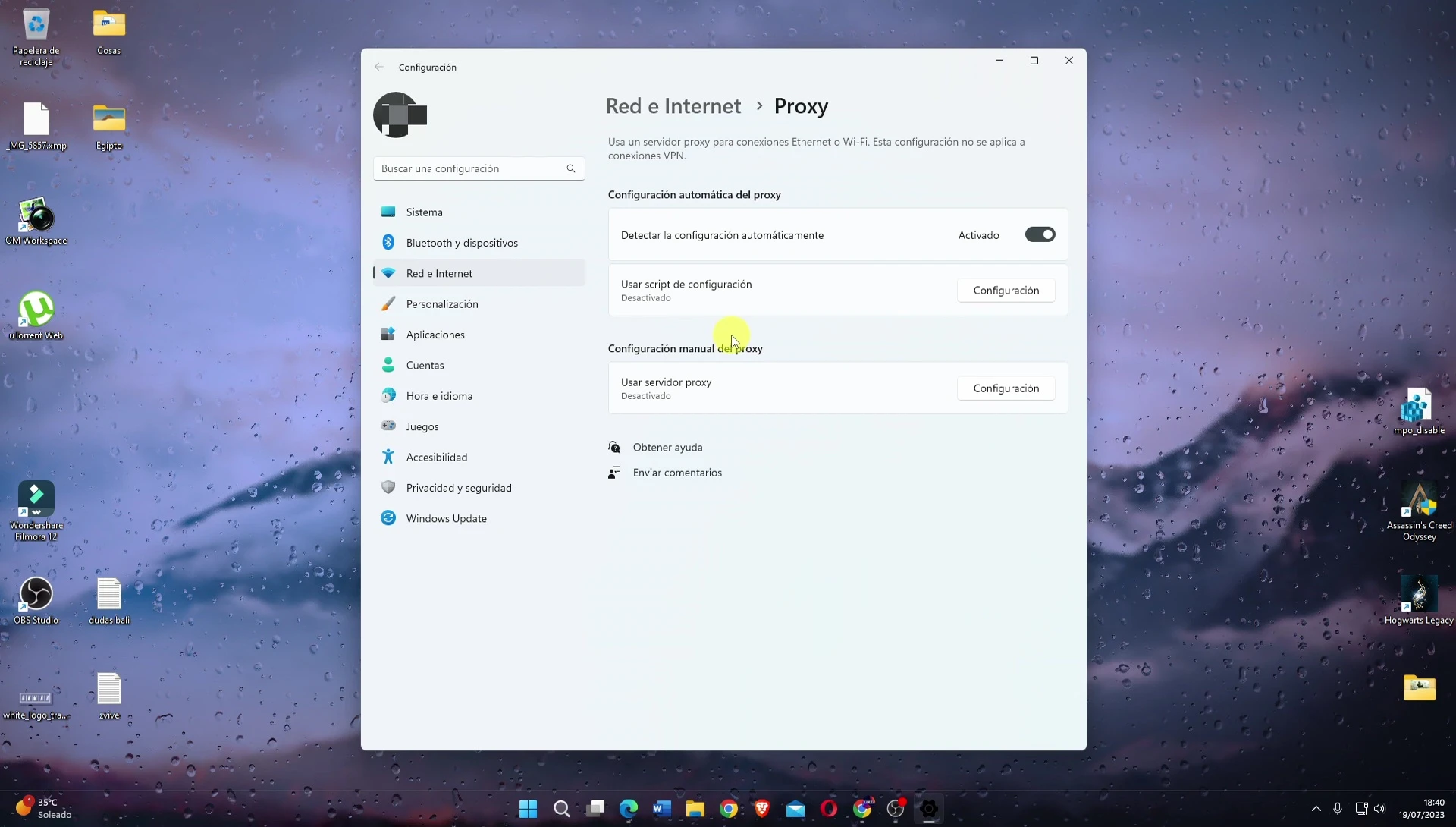
Task: Open the Cuentas section
Action: 479,366
